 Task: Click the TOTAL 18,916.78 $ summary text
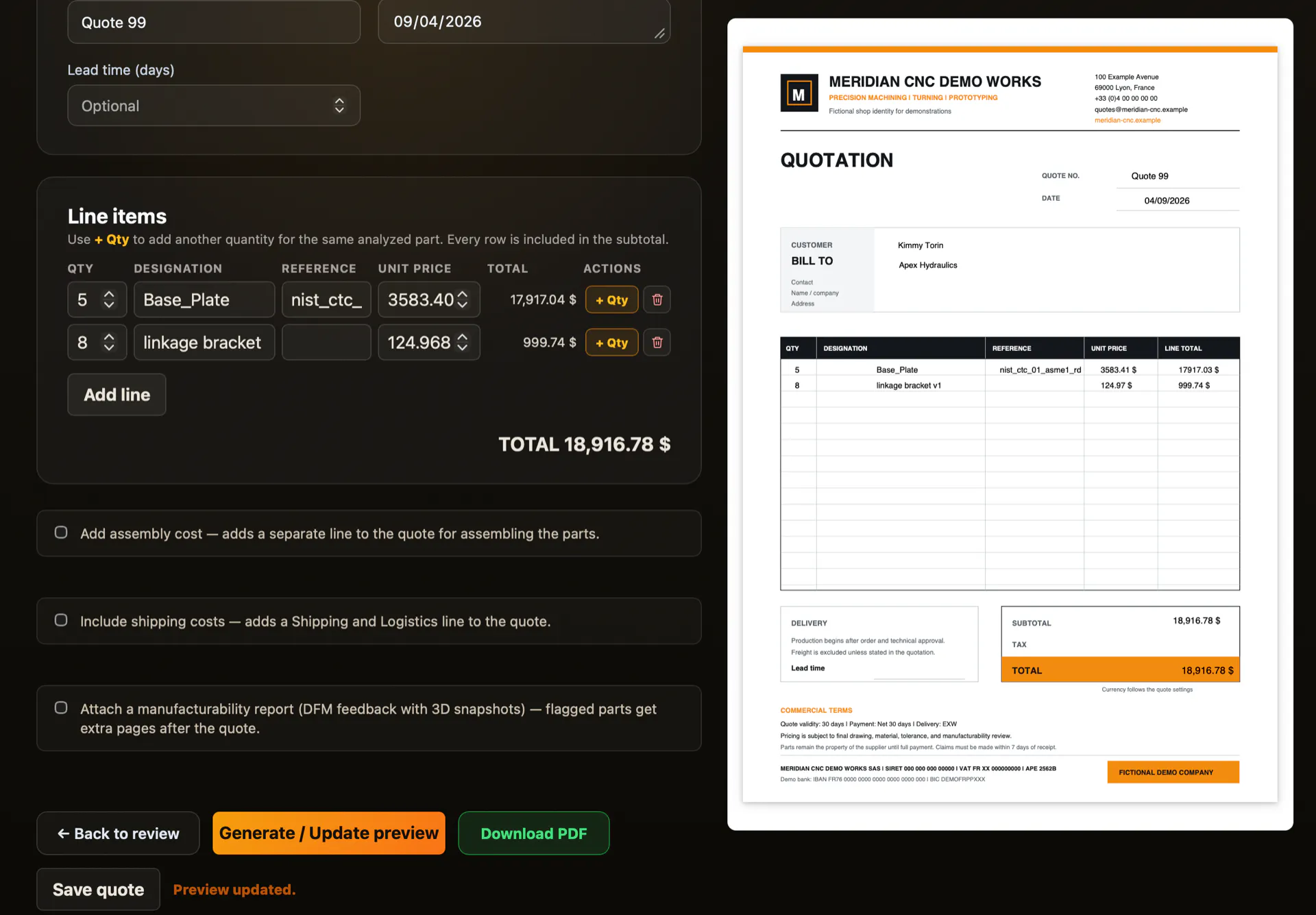click(585, 445)
